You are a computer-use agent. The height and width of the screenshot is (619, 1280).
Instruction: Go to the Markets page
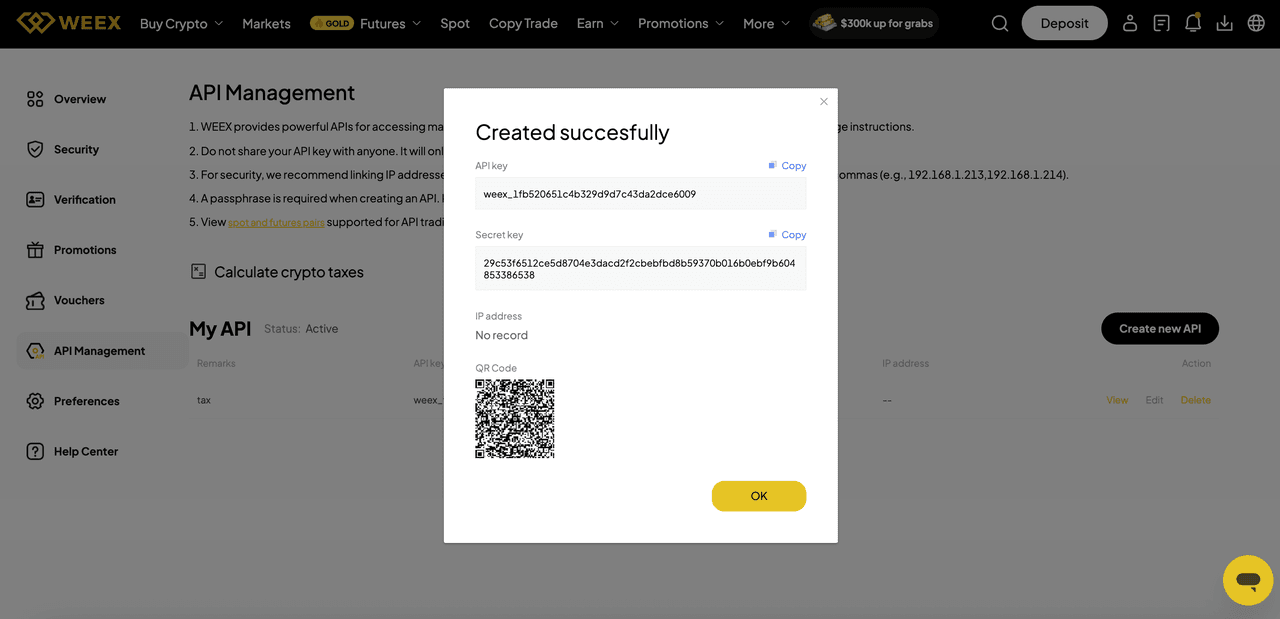point(266,23)
